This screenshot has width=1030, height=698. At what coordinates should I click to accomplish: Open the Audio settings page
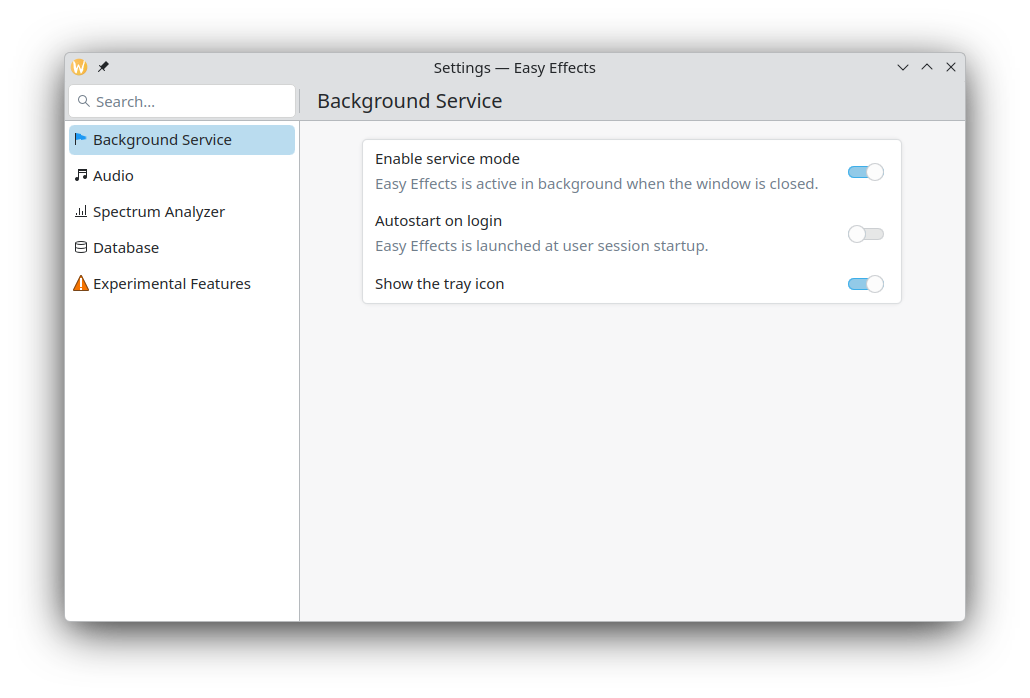click(x=113, y=176)
